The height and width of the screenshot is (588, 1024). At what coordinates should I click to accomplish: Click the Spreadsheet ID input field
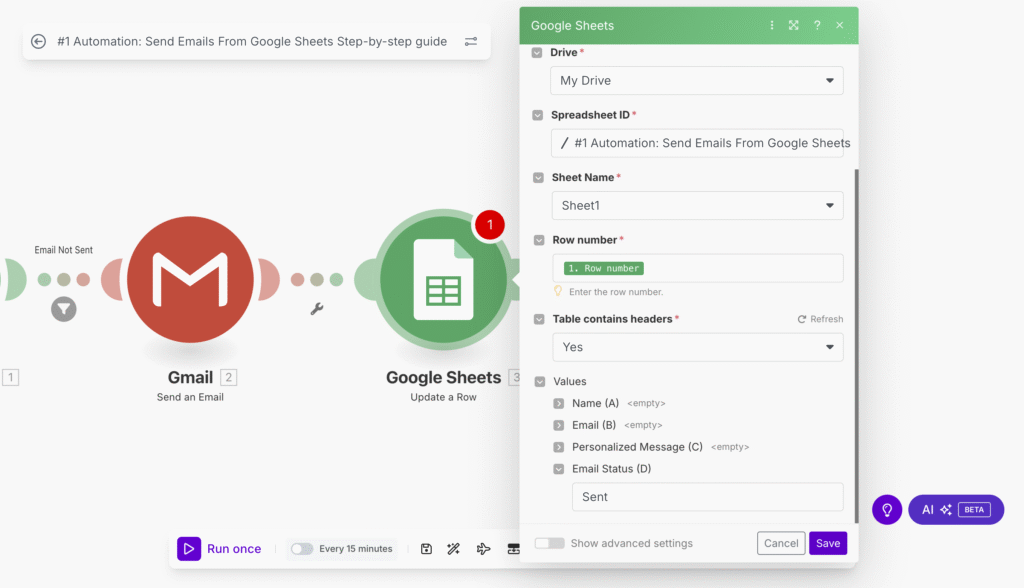tap(697, 143)
